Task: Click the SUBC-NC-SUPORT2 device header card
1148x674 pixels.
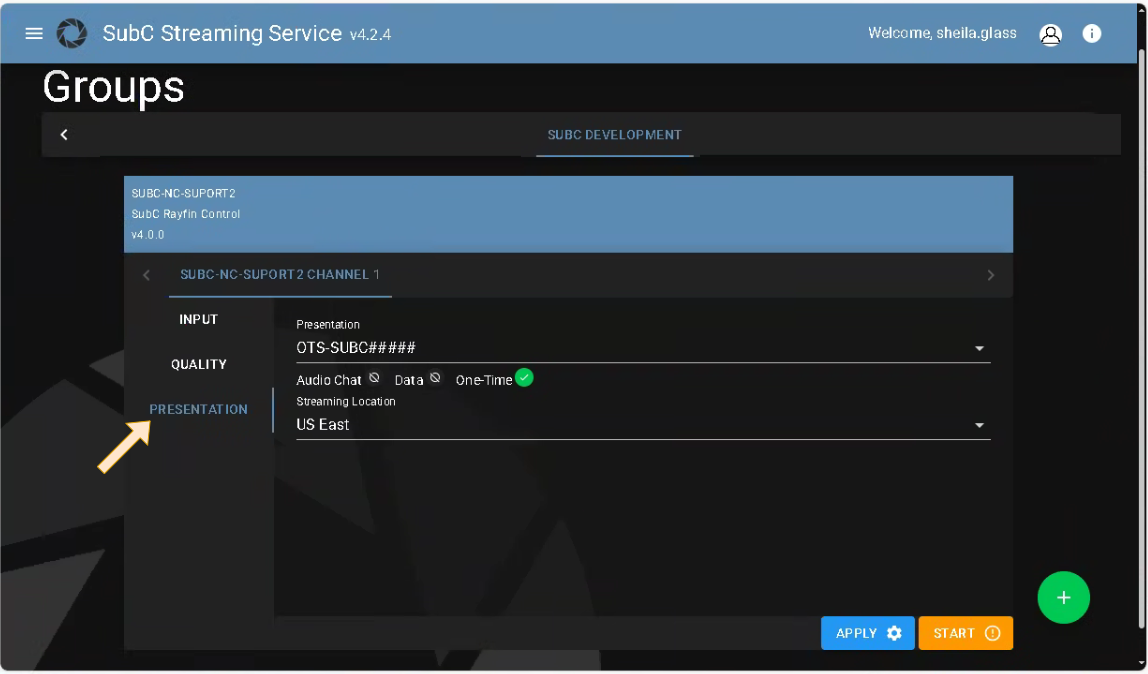Action: click(x=568, y=214)
